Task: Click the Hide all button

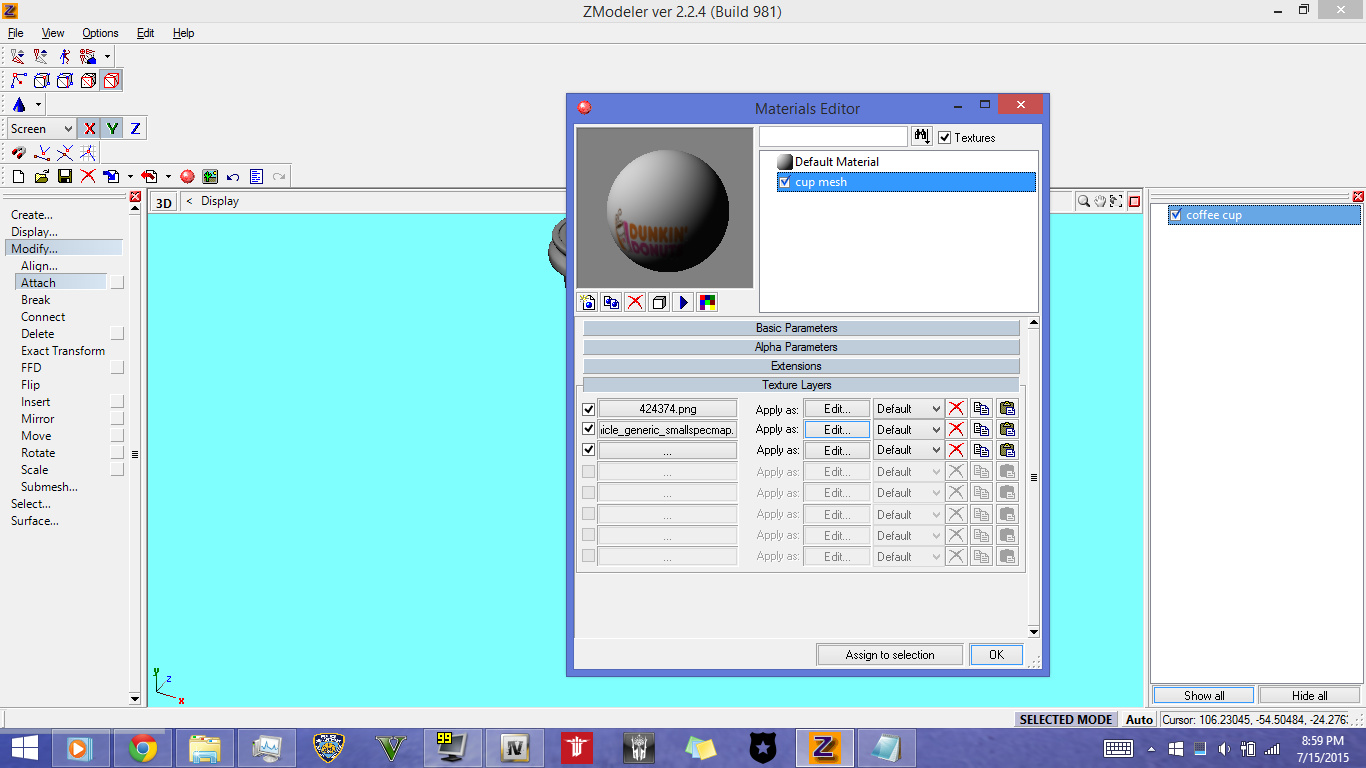Action: pos(1309,696)
